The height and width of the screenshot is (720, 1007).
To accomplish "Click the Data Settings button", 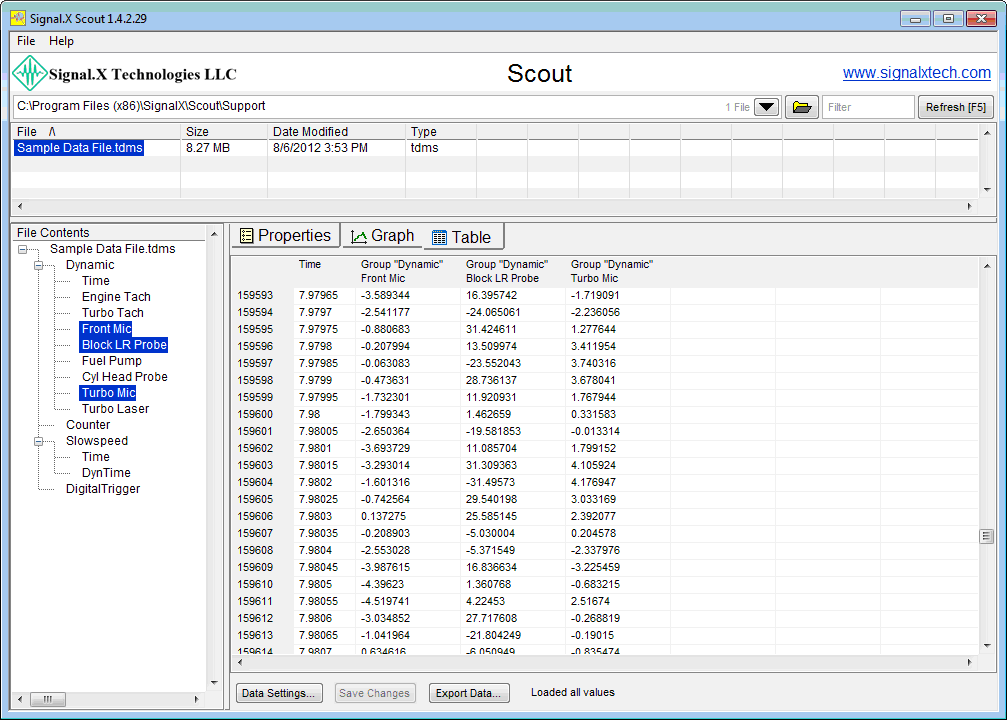I will [280, 693].
